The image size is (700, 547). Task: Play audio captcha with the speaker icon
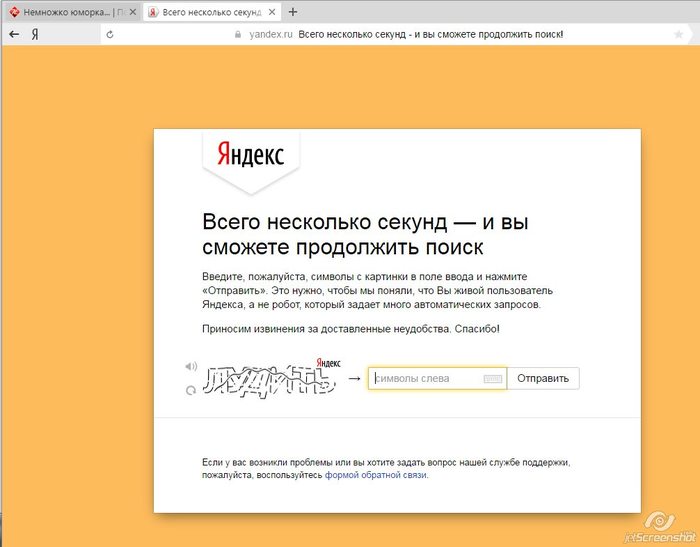click(191, 367)
